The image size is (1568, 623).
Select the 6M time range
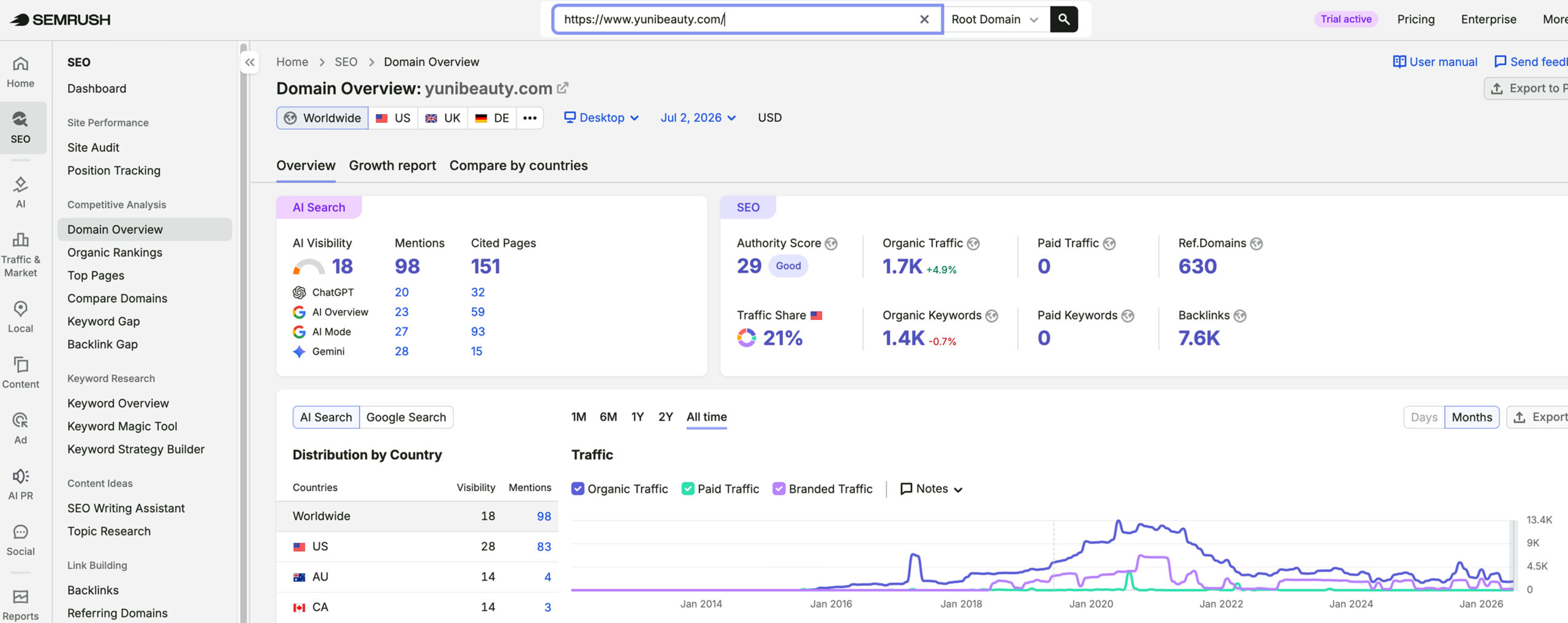pyautogui.click(x=608, y=417)
